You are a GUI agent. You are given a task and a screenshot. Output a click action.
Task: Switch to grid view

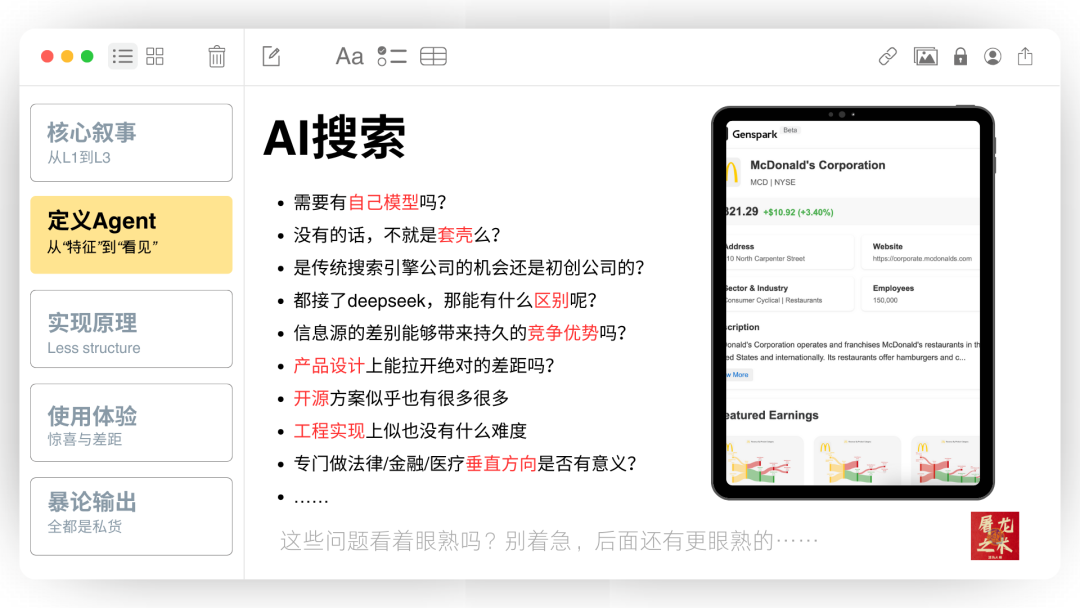click(x=155, y=56)
